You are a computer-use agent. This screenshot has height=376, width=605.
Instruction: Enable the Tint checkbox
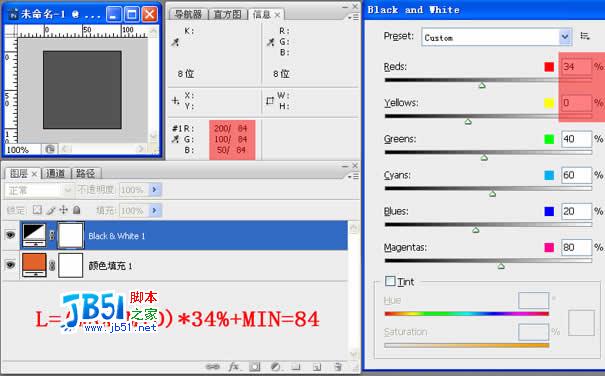[390, 281]
